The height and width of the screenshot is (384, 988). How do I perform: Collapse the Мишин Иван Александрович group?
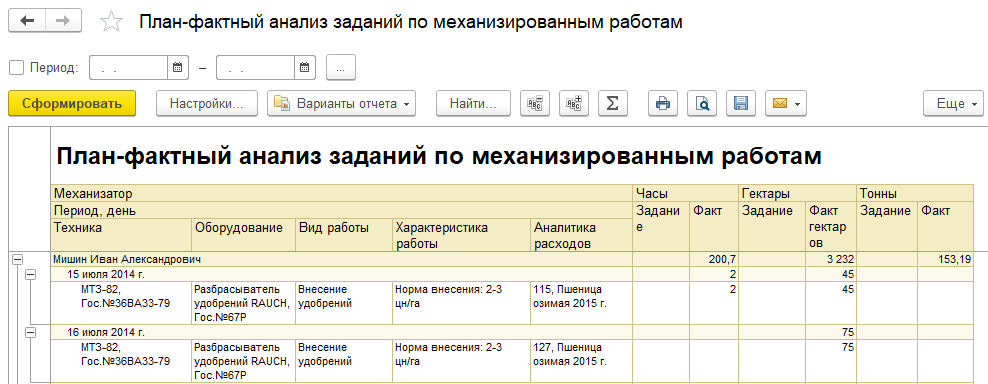(17, 259)
